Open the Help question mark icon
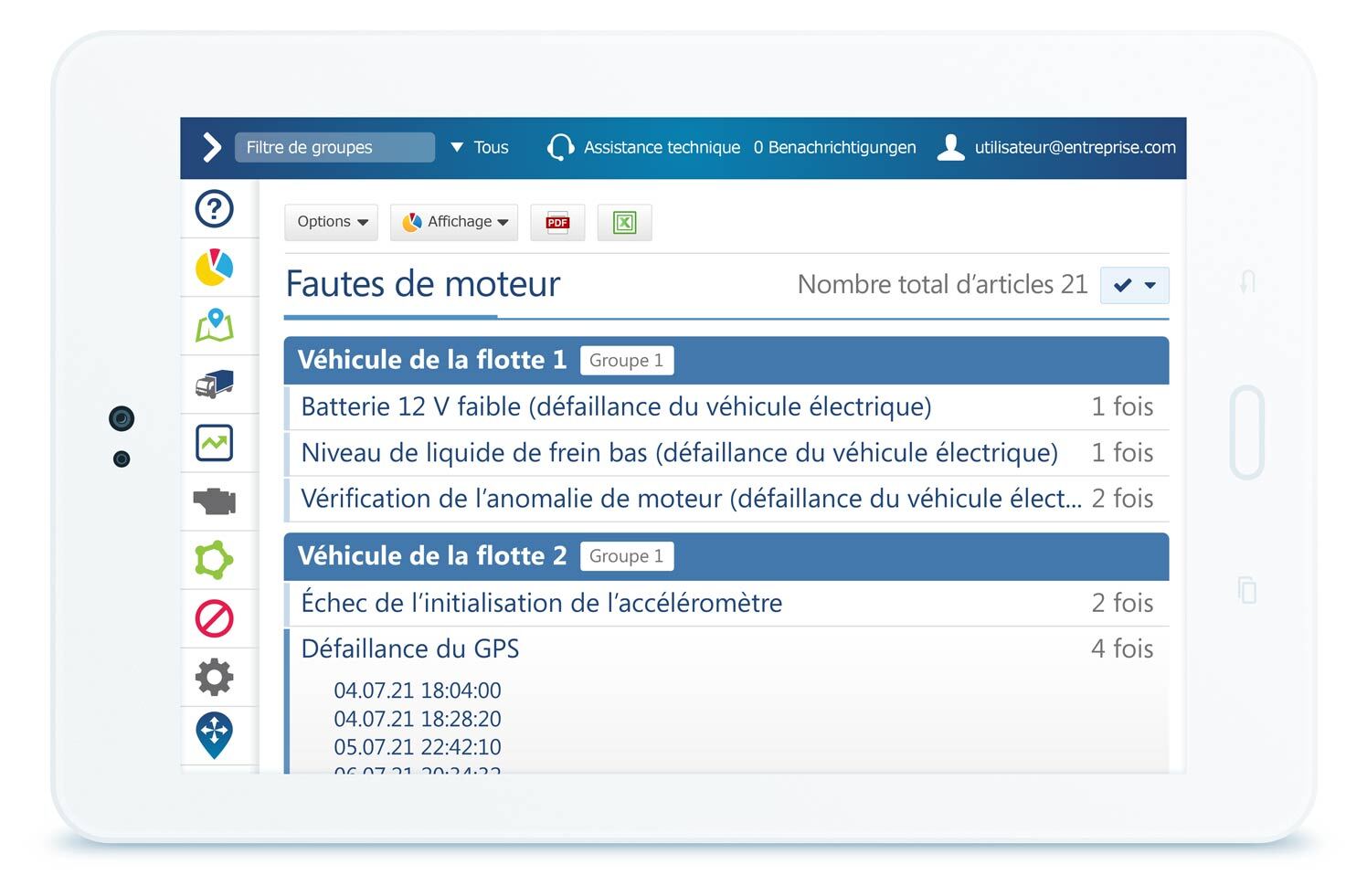Viewport: 1367px width, 896px height. pyautogui.click(x=215, y=209)
